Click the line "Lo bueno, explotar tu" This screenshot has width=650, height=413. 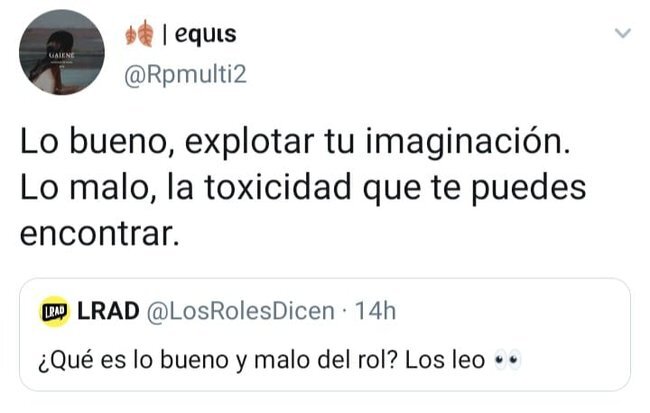point(187,142)
